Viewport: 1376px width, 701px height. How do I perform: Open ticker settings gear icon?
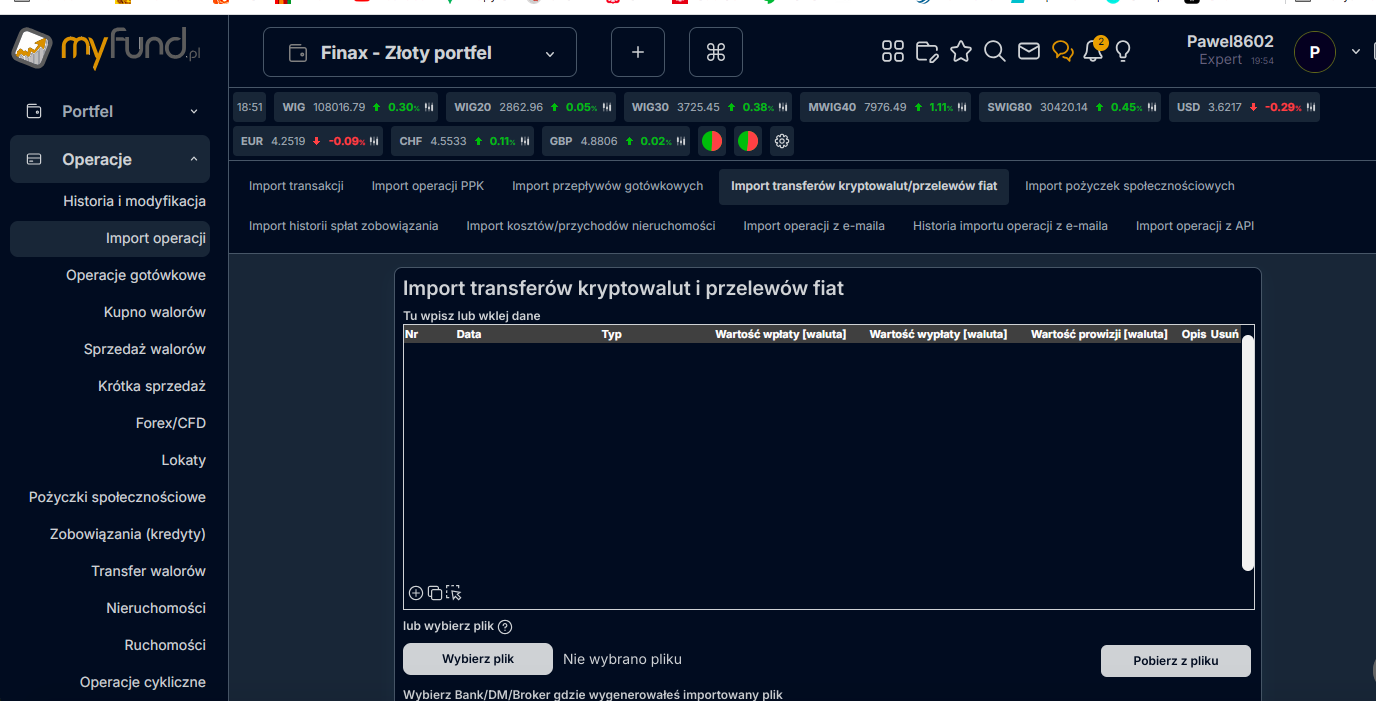pyautogui.click(x=782, y=141)
